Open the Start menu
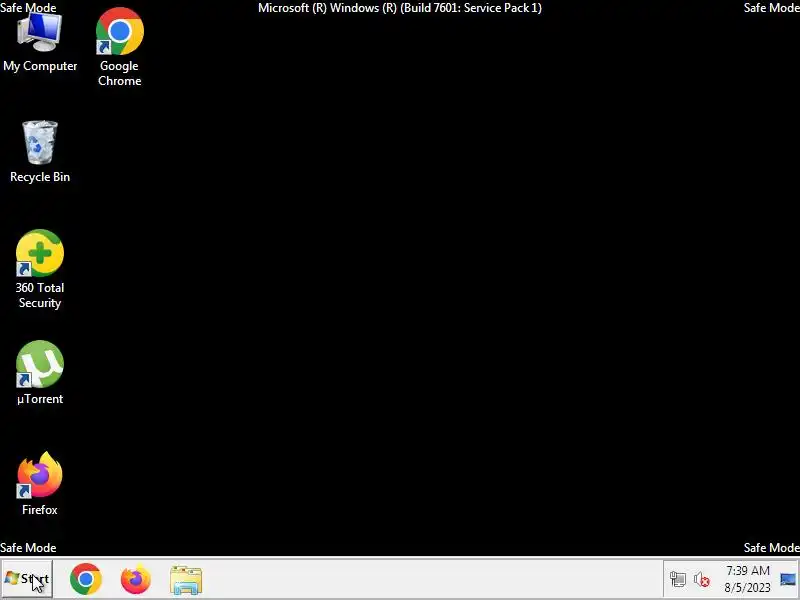This screenshot has width=800, height=600. click(x=27, y=579)
